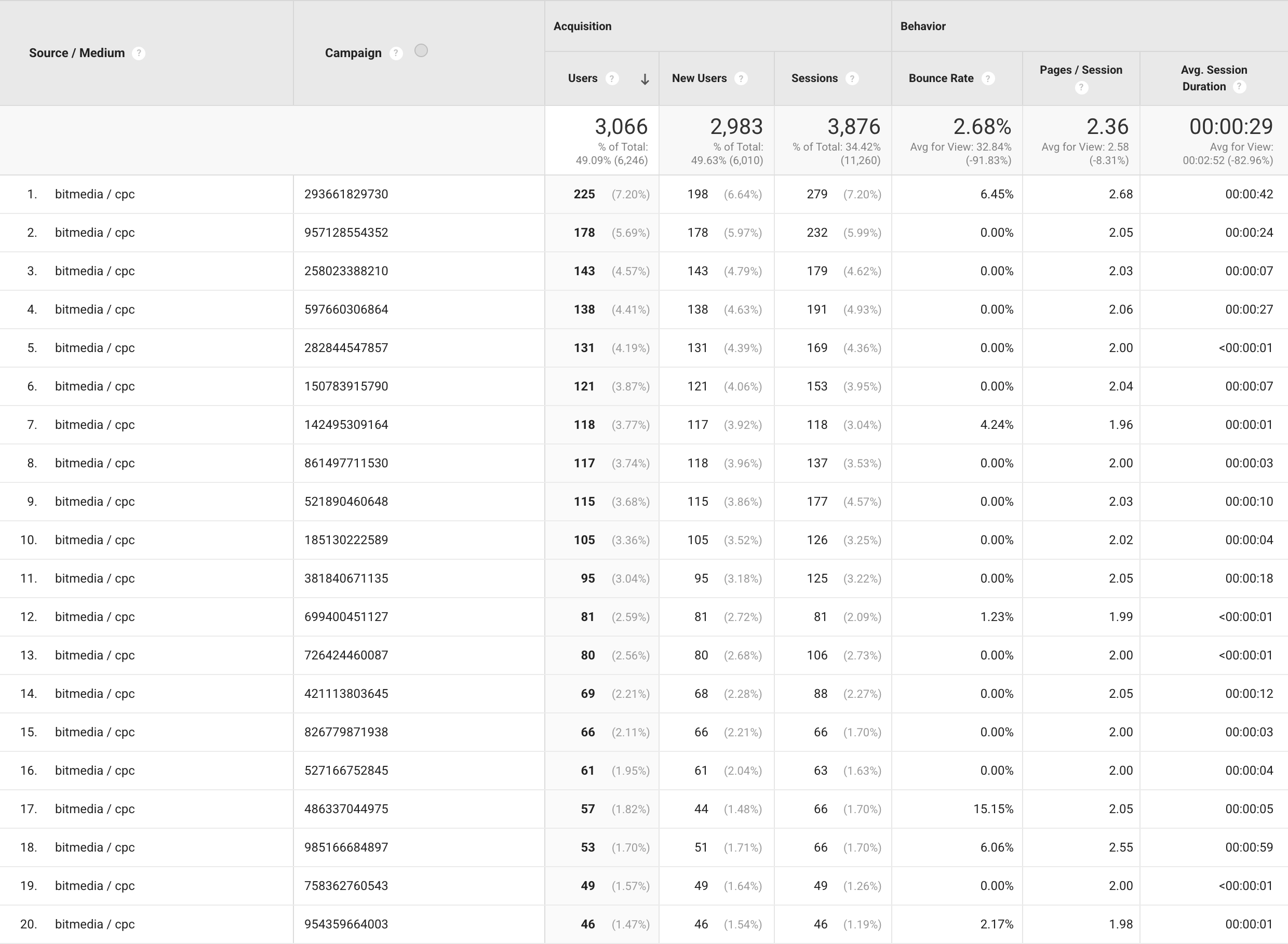Viewport: 1288px width, 944px height.
Task: Sort by New Users column
Action: click(700, 78)
